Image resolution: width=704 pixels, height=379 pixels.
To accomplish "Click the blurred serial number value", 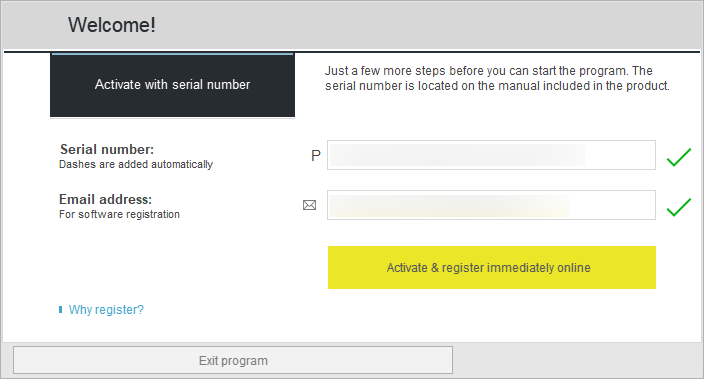I will (458, 155).
